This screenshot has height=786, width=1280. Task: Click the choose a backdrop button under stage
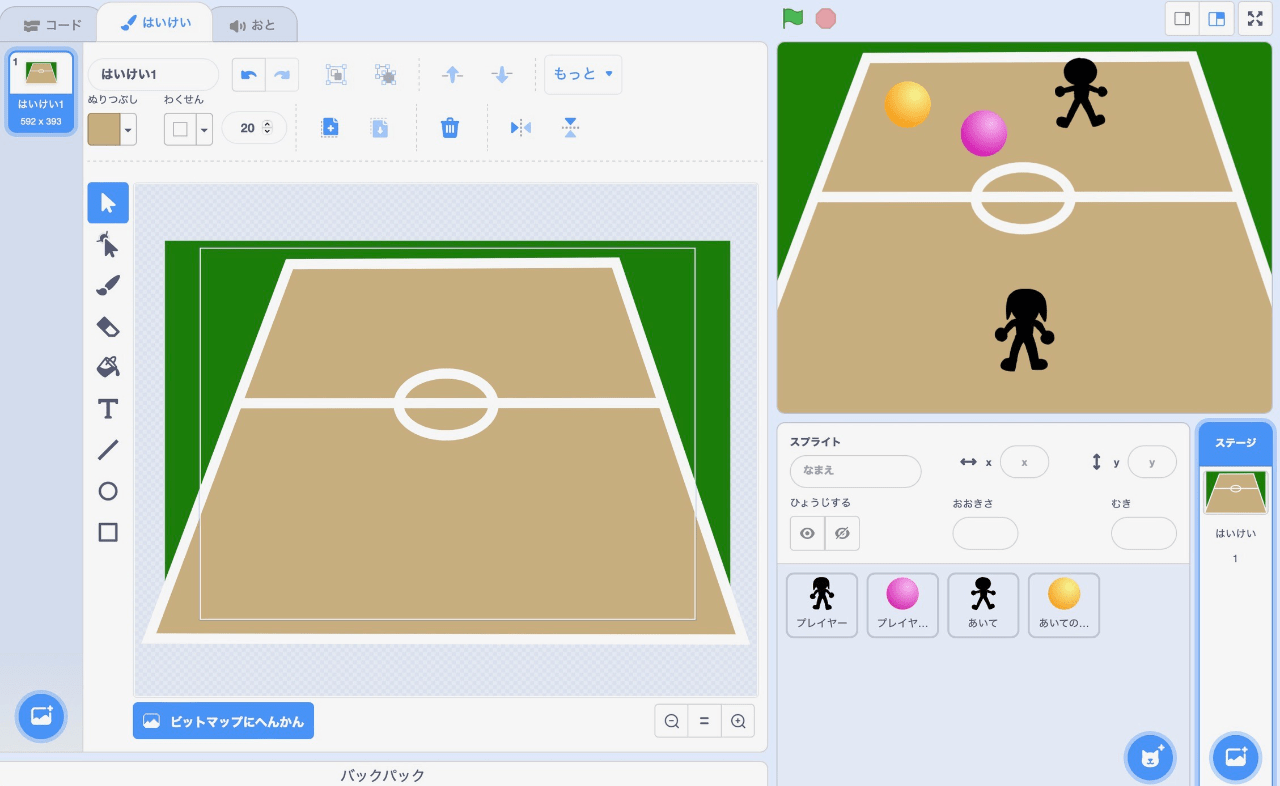1236,758
